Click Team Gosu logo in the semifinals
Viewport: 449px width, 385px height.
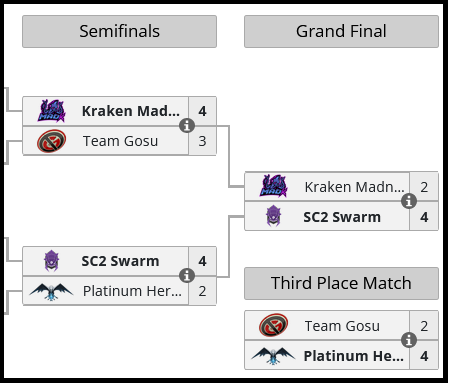(x=51, y=141)
